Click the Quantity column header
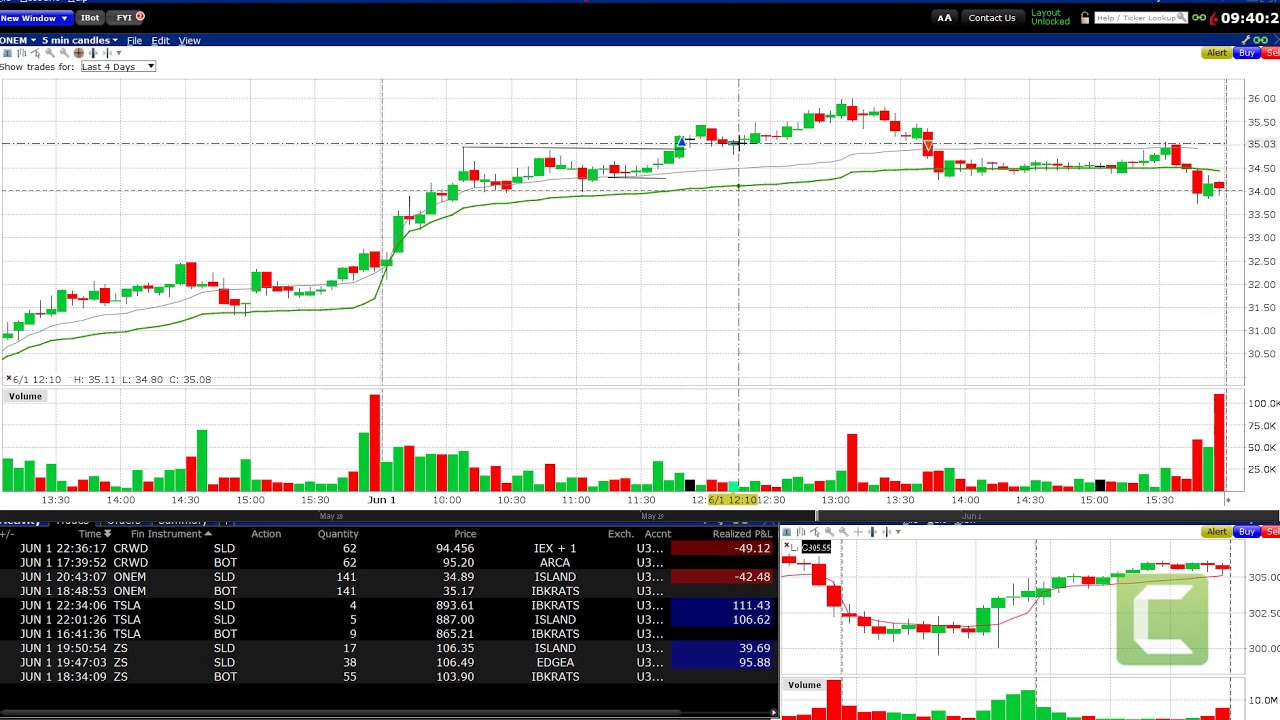The width and height of the screenshot is (1280, 720). (x=338, y=534)
